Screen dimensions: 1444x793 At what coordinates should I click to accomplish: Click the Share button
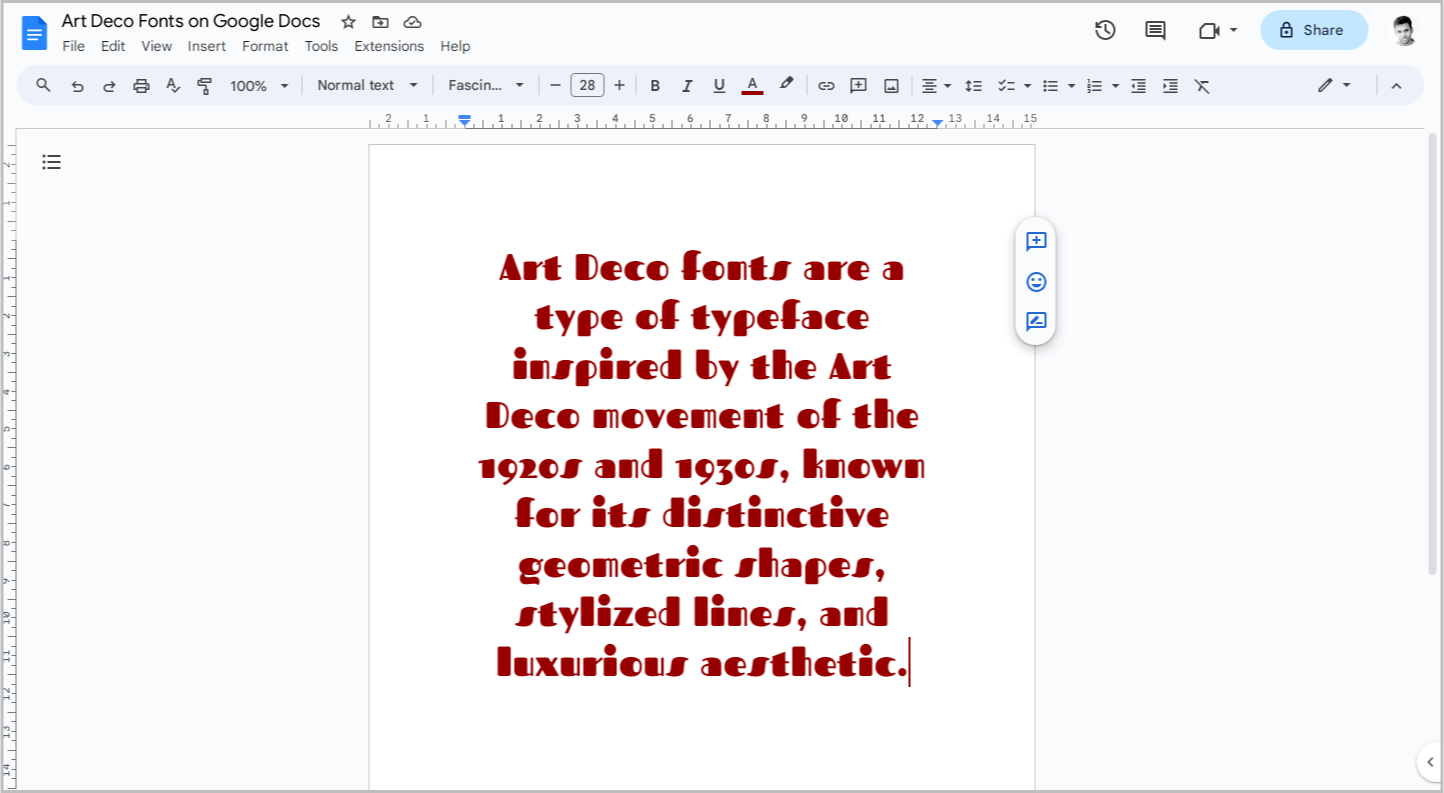pyautogui.click(x=1313, y=30)
